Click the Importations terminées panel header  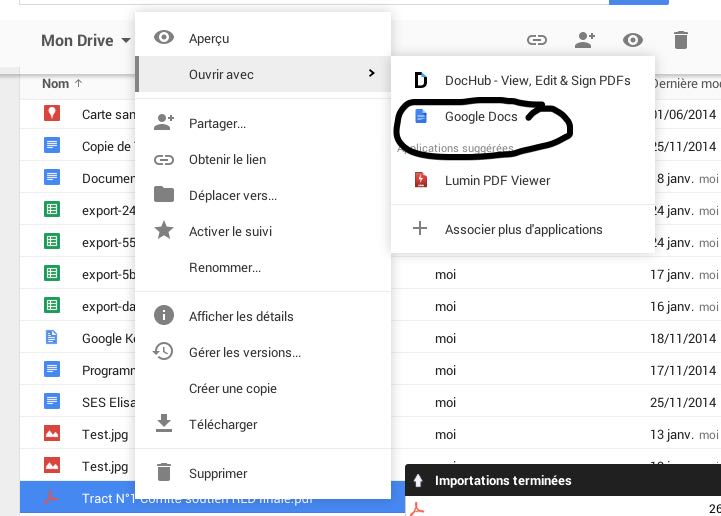point(563,480)
